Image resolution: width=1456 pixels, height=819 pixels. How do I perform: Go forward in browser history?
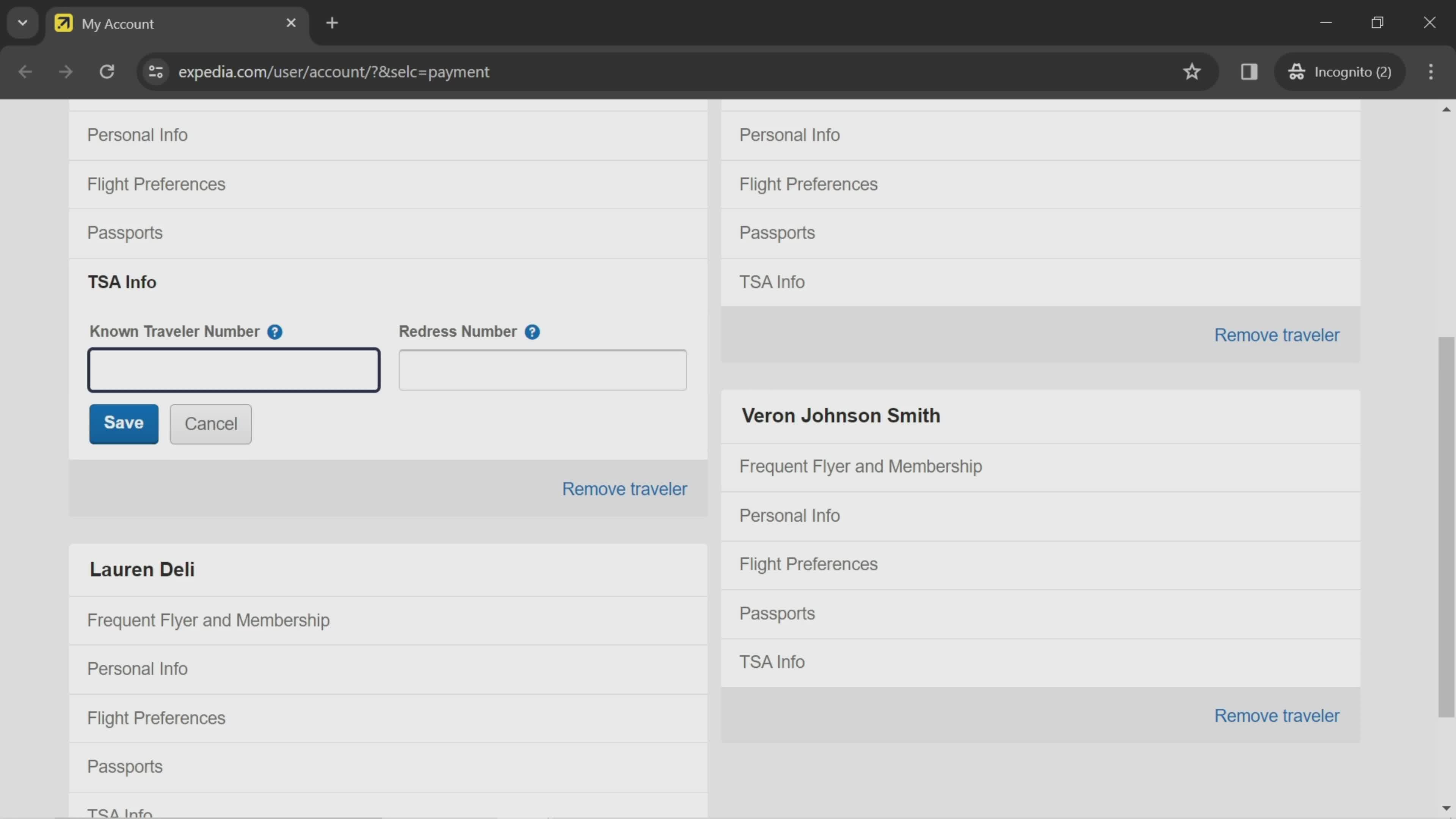coord(66,72)
